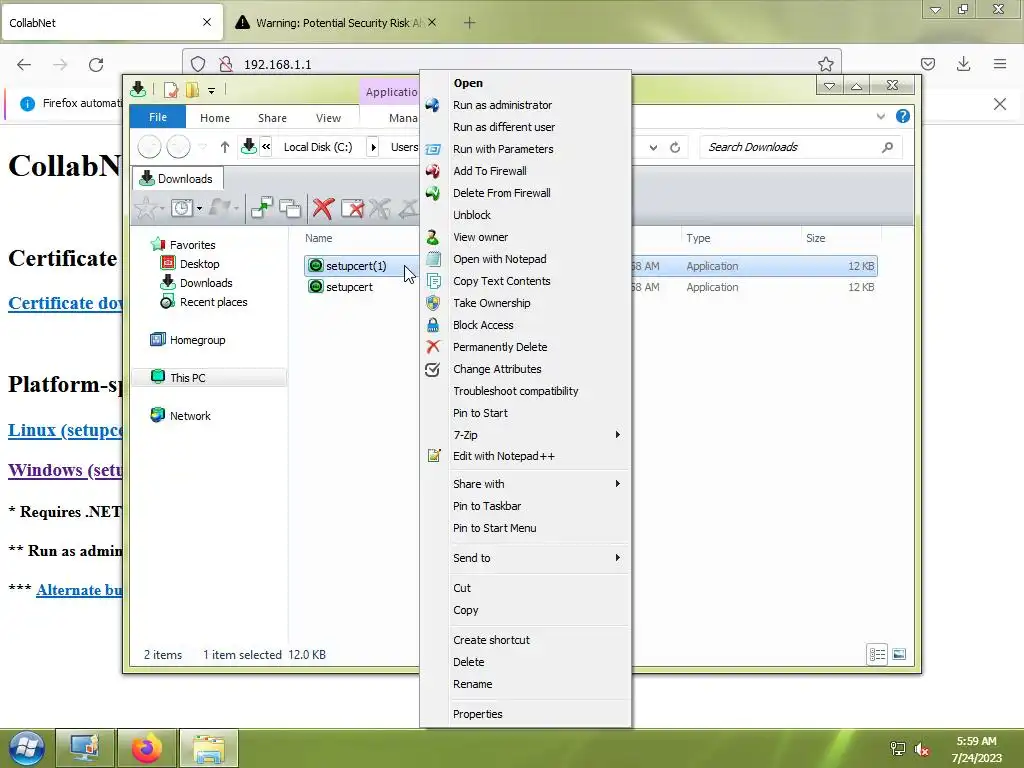Screen dimensions: 1024x768
Task: Sort by the Size column header
Action: coord(841,238)
